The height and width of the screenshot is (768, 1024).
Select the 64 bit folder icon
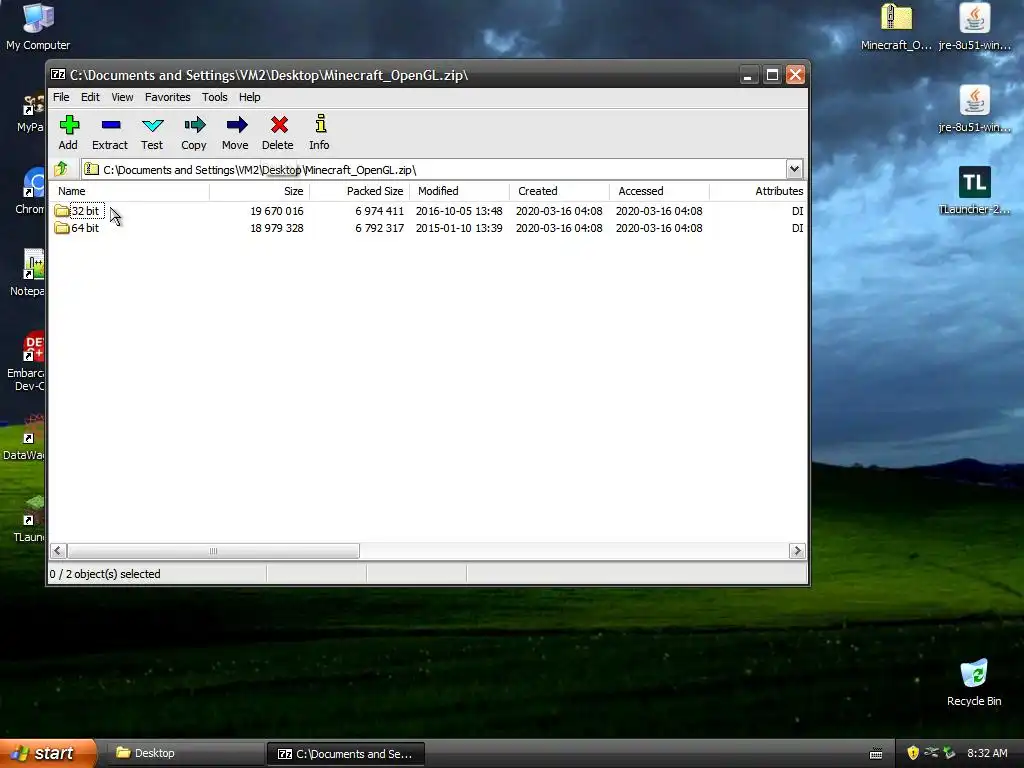coord(62,228)
